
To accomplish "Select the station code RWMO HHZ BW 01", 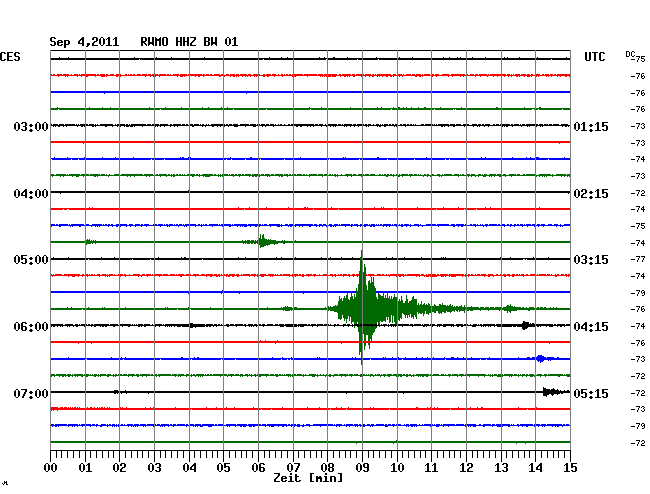I will point(189,42).
